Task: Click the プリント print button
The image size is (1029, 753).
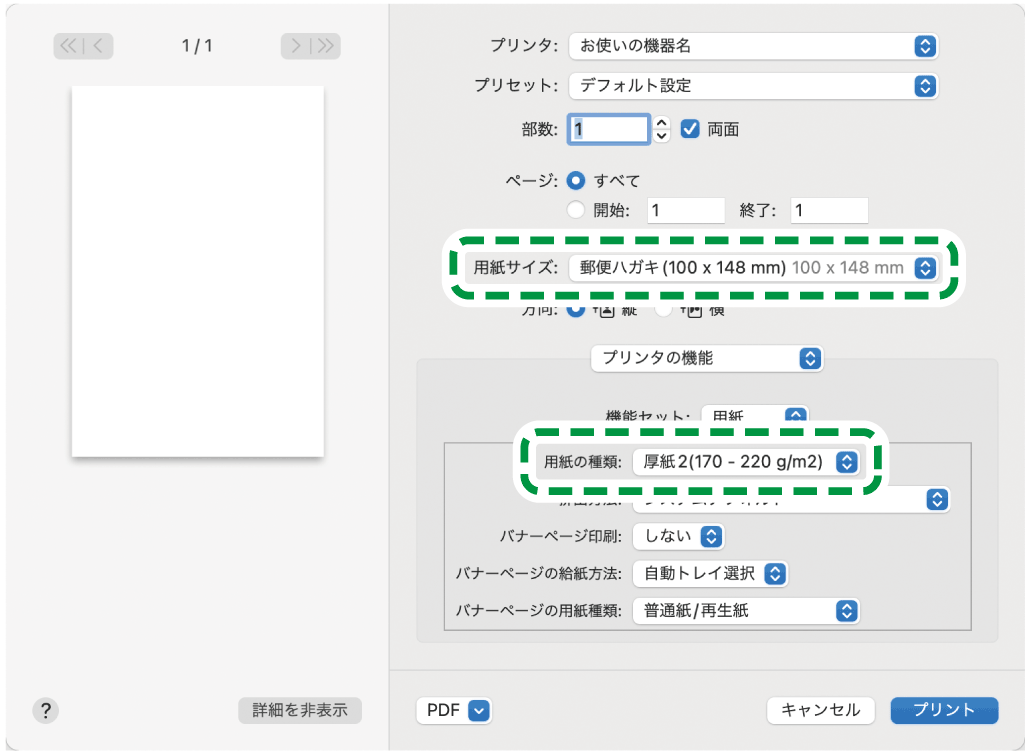Action: click(x=943, y=710)
